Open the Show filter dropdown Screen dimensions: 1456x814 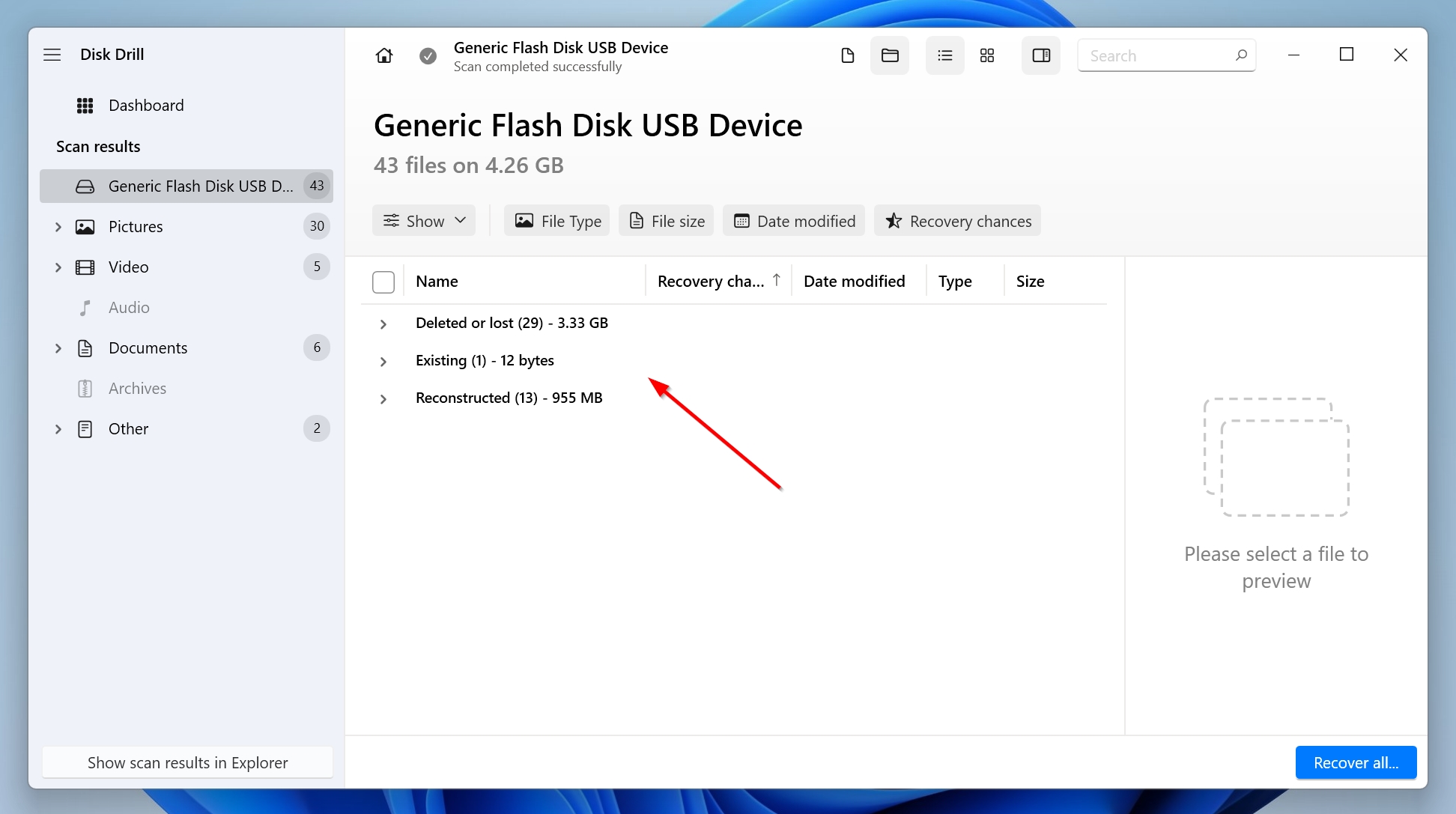tap(424, 221)
